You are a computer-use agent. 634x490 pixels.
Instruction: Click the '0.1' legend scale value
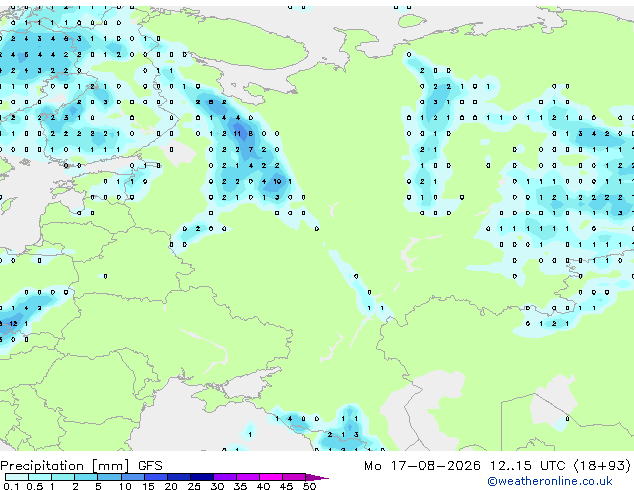[x=11, y=486]
